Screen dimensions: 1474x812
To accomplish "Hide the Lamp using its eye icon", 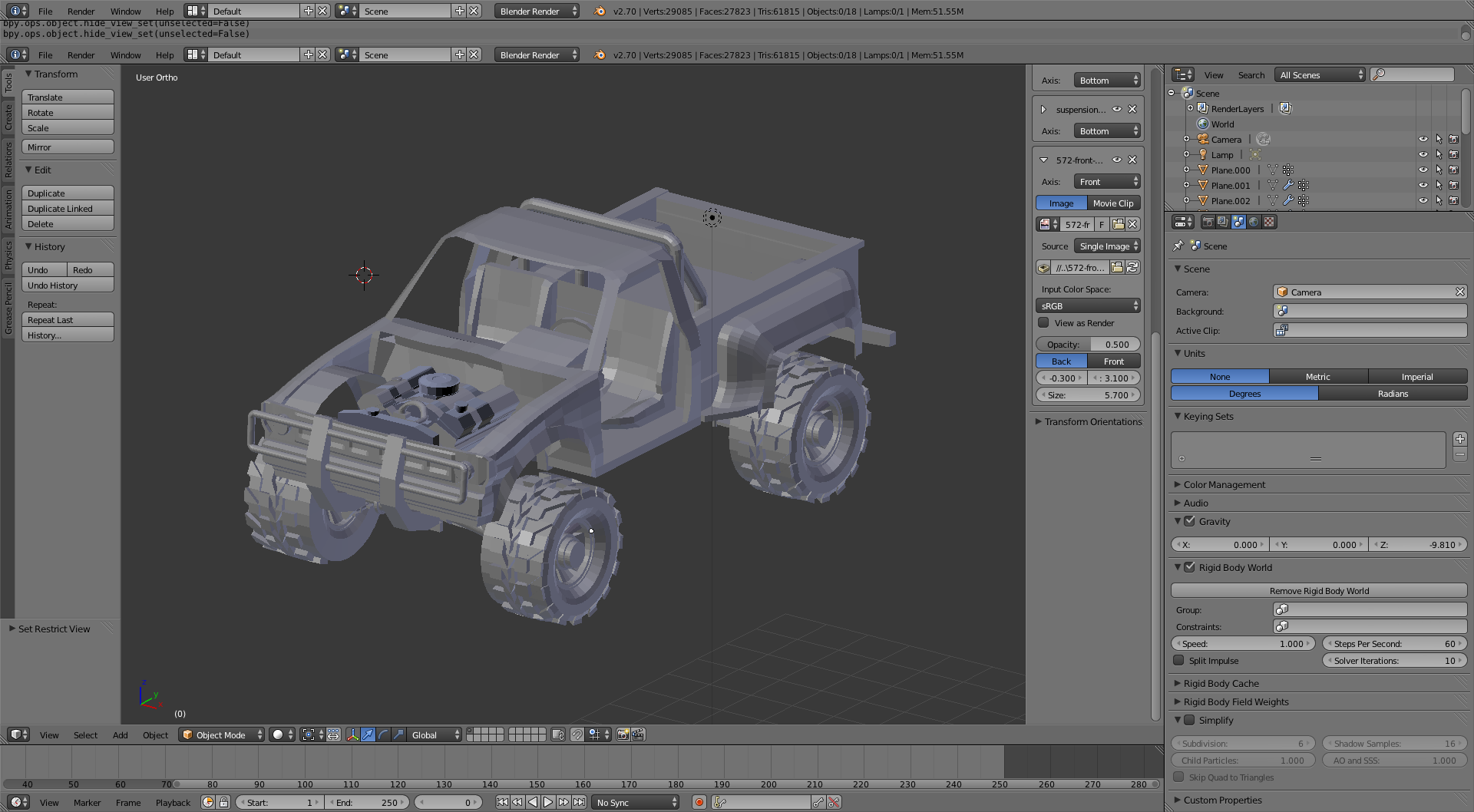I will click(1423, 154).
